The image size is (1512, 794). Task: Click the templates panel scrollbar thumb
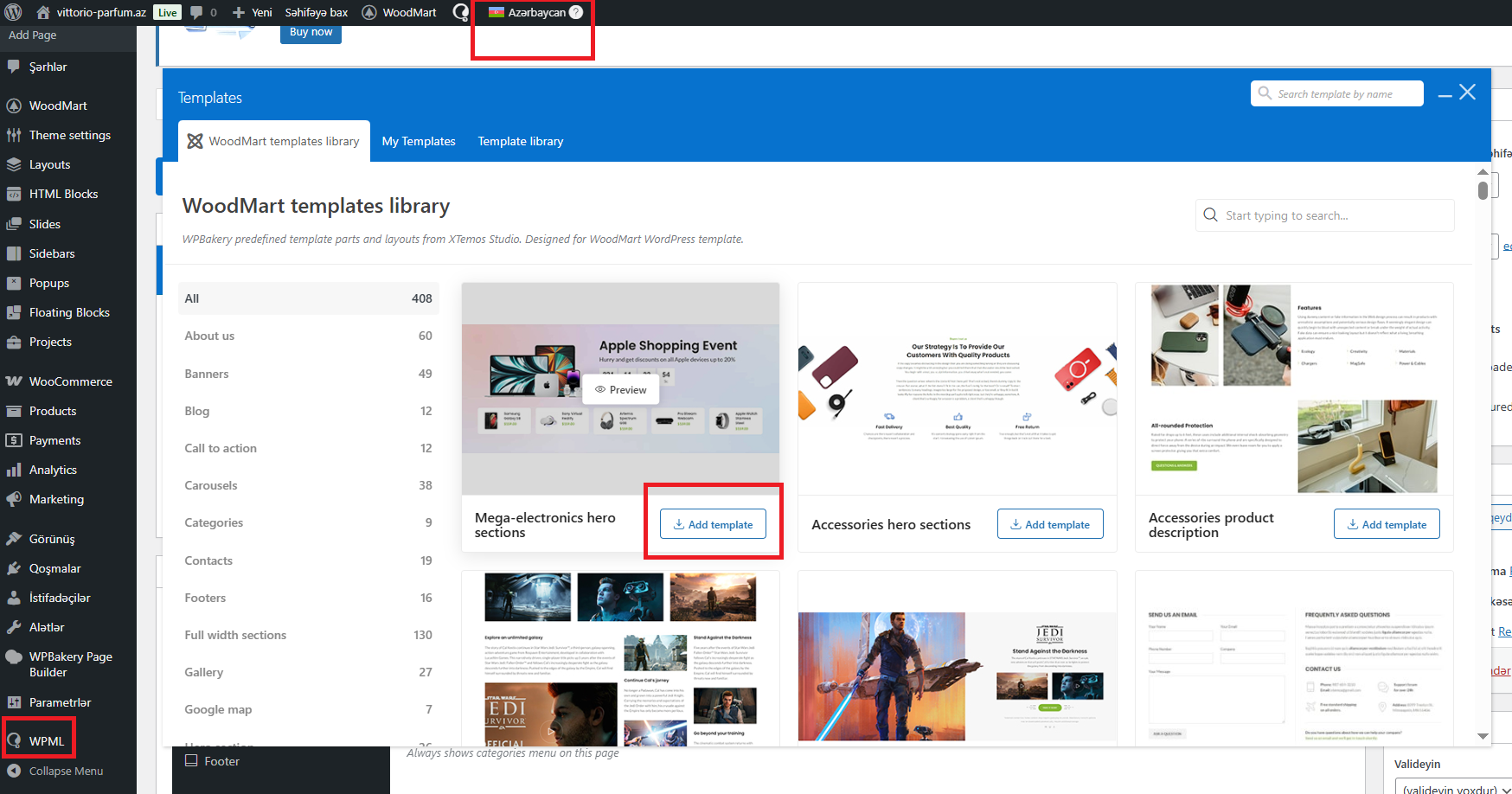click(x=1483, y=190)
